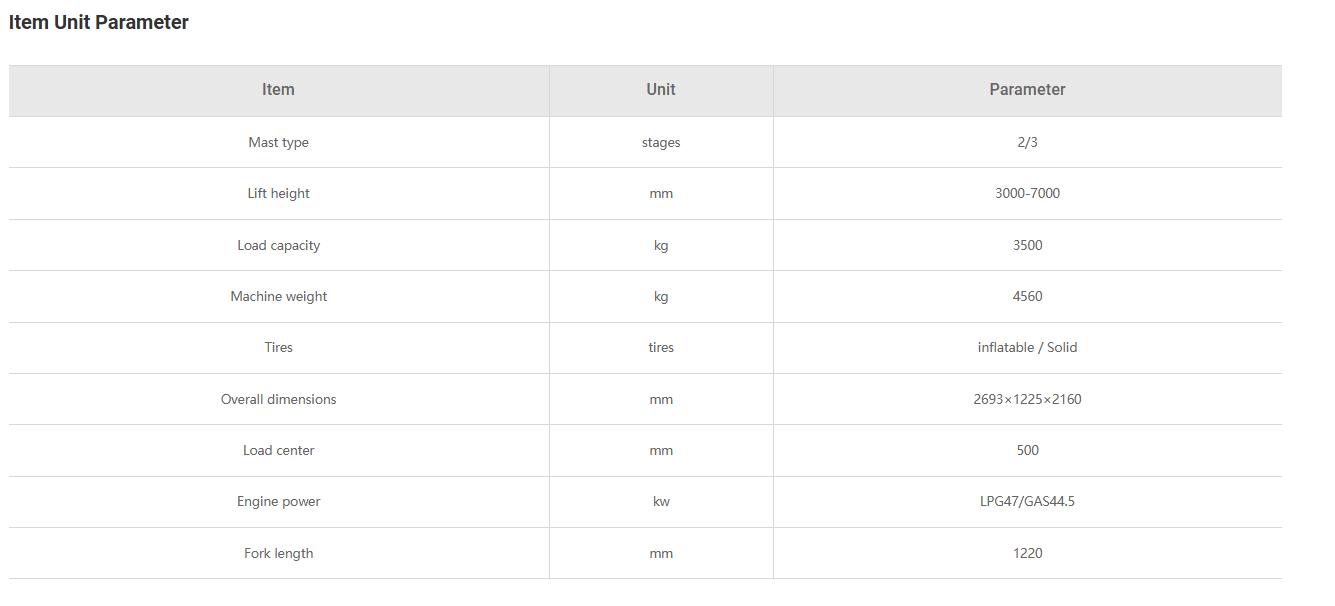This screenshot has height=606, width=1335.
Task: Click the Item column header
Action: point(278,90)
